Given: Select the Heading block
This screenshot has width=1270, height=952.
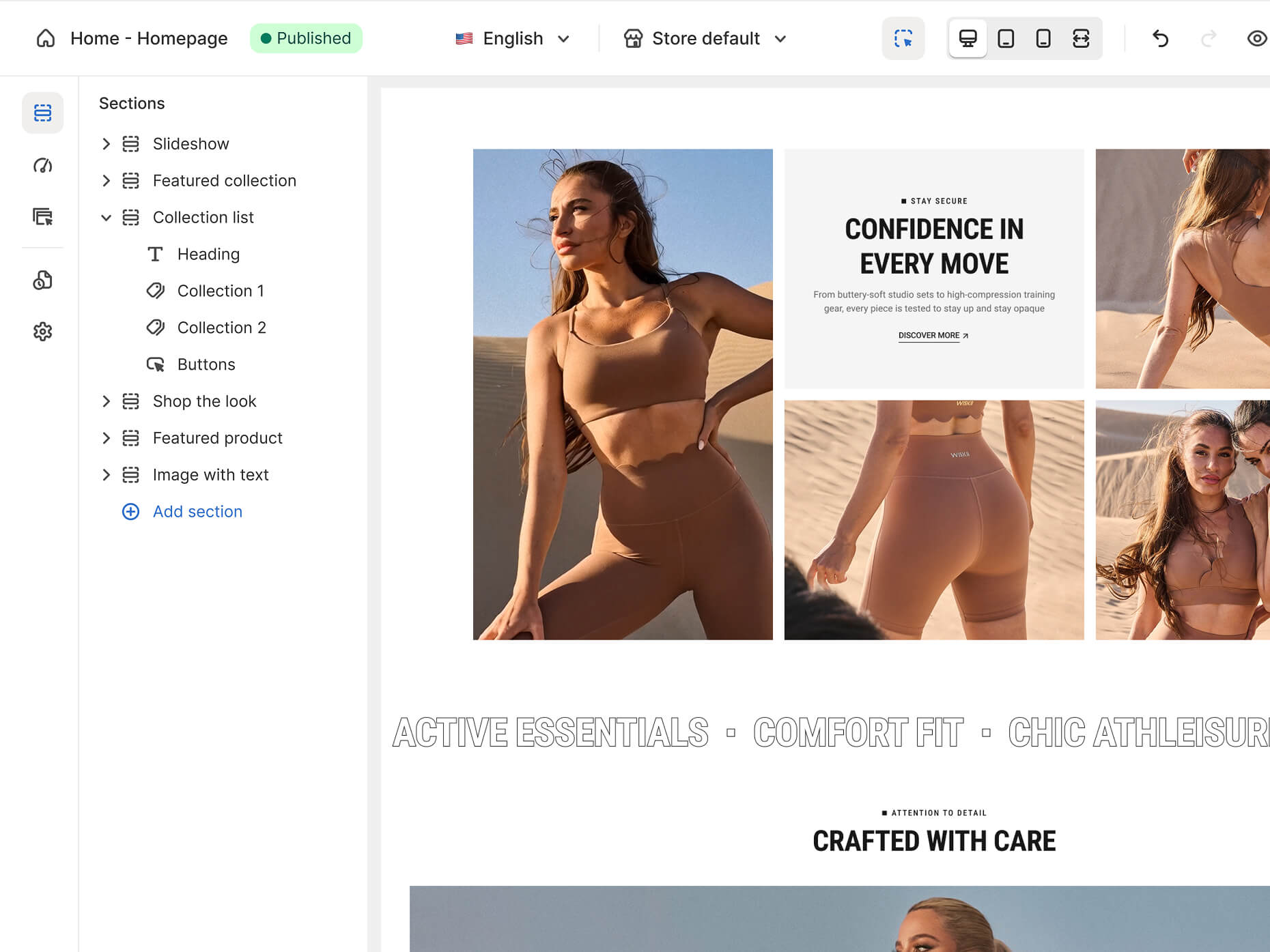Looking at the screenshot, I should (208, 254).
